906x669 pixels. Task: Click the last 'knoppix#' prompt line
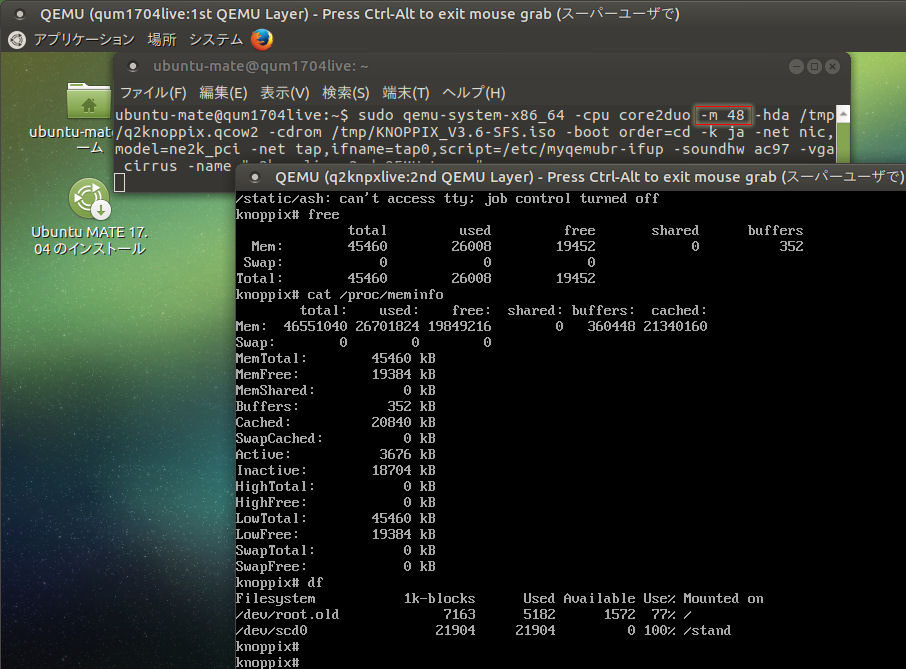267,662
